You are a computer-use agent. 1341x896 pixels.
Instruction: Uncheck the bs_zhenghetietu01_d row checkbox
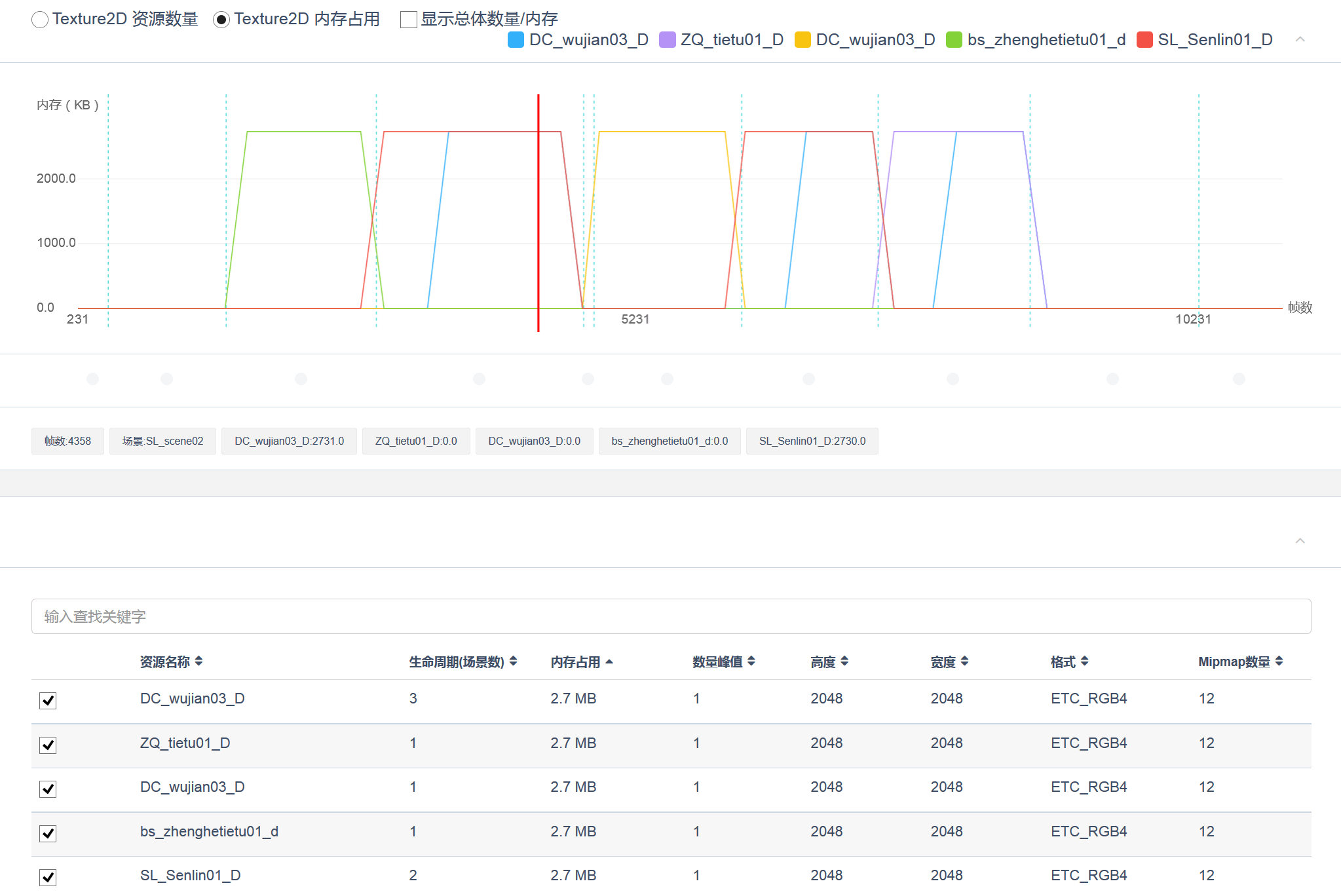48,833
